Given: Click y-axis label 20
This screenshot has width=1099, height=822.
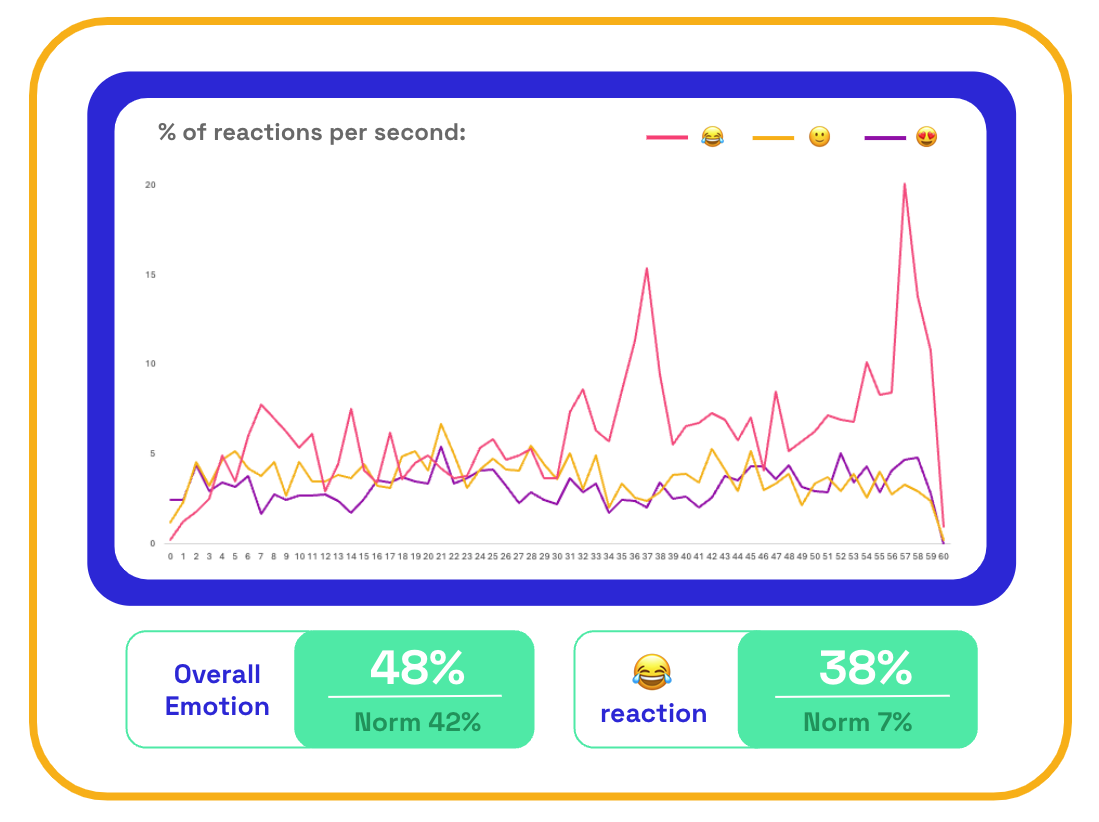Looking at the screenshot, I should point(150,185).
